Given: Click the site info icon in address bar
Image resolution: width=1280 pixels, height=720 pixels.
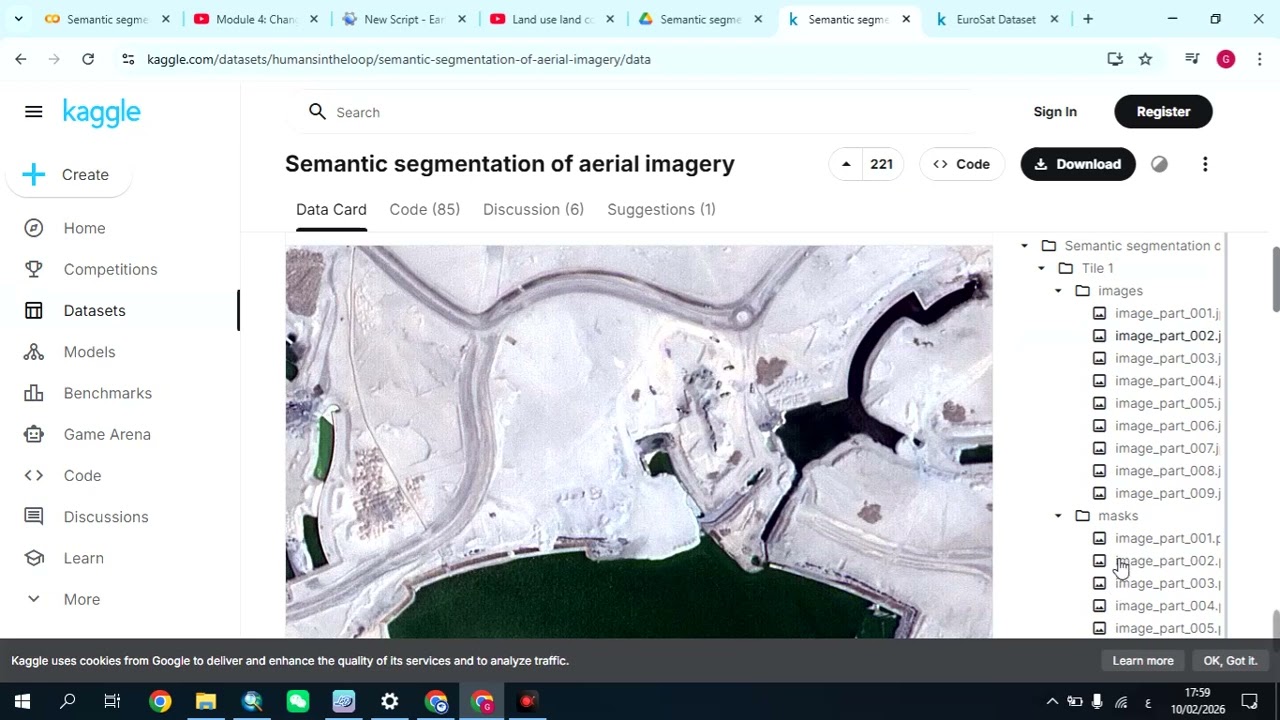Looking at the screenshot, I should point(128,60).
